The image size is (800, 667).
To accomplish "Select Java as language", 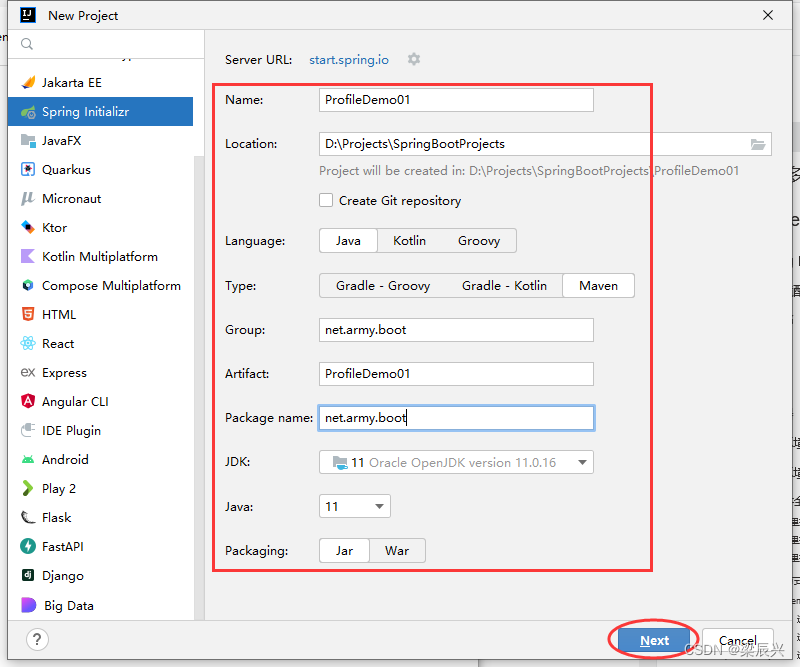I will click(348, 240).
